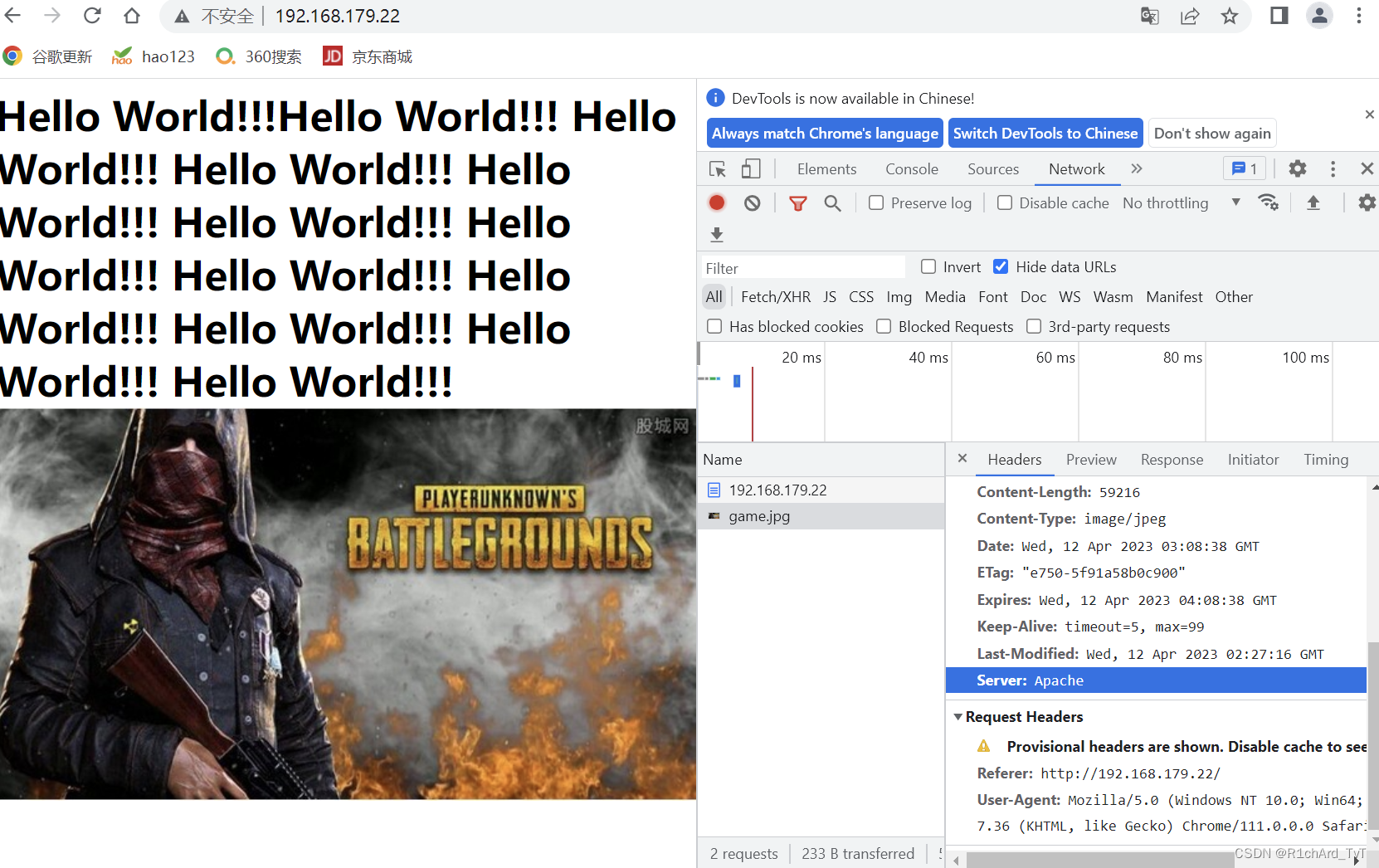Viewport: 1379px width, 868px height.
Task: Open the translate page icon
Action: (1149, 16)
